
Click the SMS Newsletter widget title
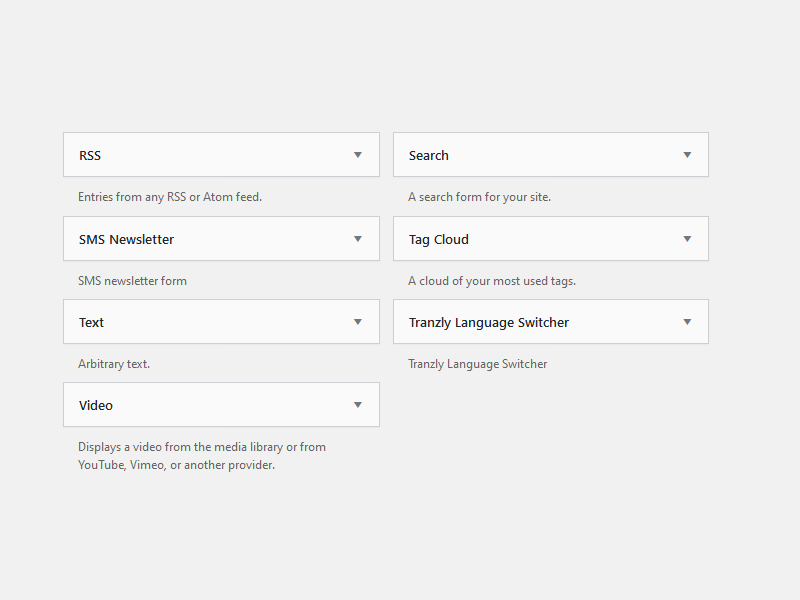[127, 239]
